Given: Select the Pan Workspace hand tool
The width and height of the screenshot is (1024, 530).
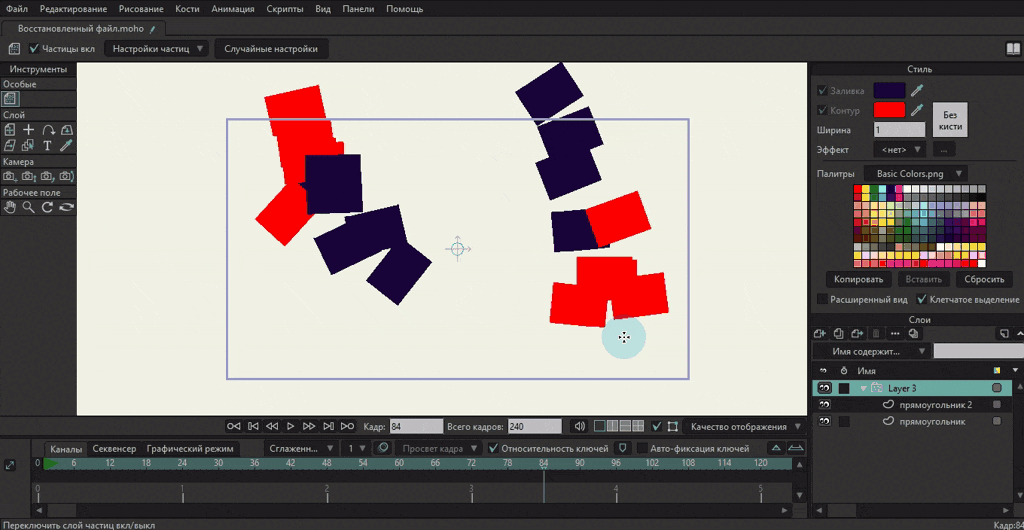Looking at the screenshot, I should [x=10, y=207].
